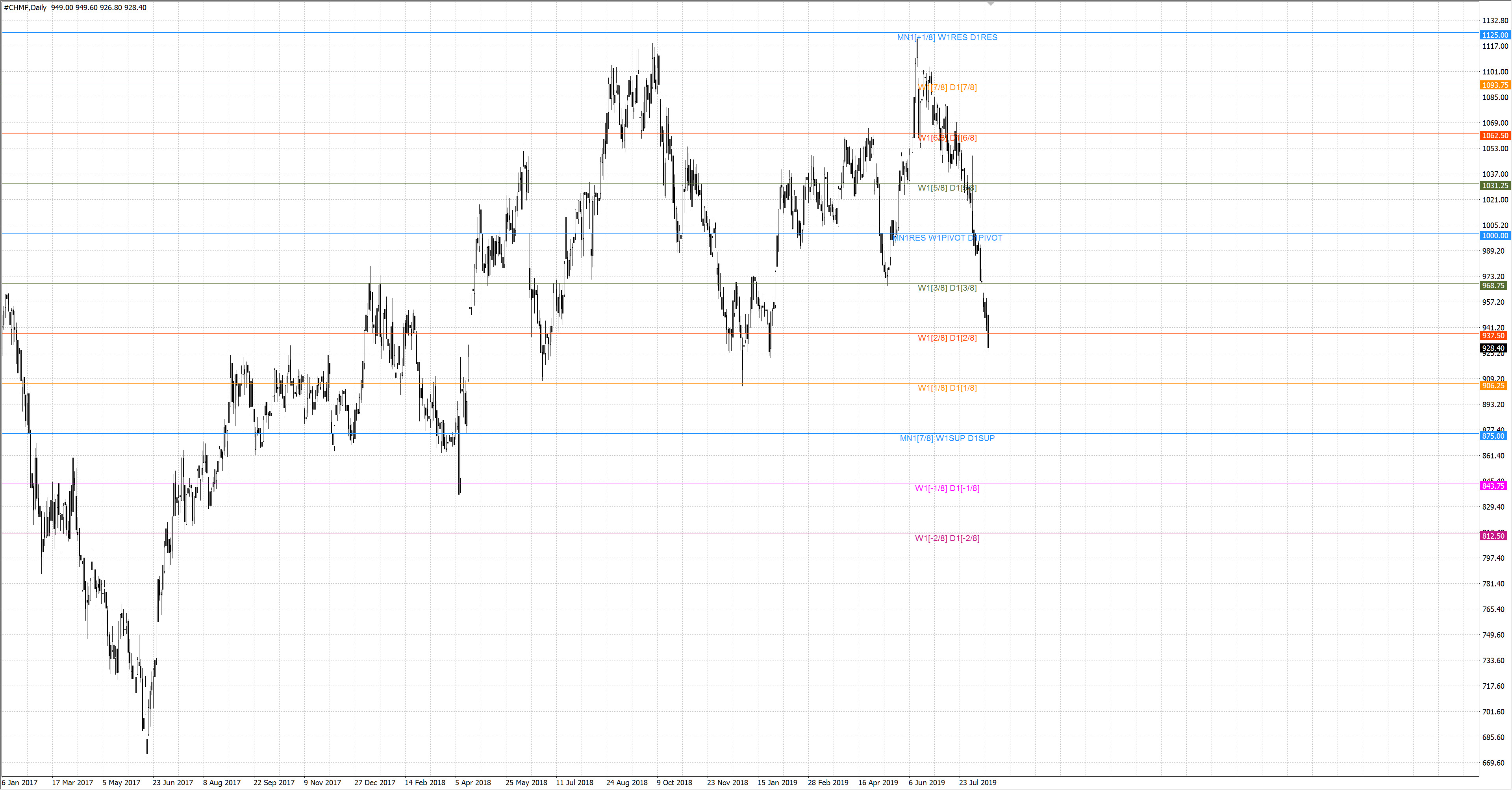Image resolution: width=1512 pixels, height=790 pixels.
Task: Click the chart shift triangle marker at top
Action: tap(991, 4)
